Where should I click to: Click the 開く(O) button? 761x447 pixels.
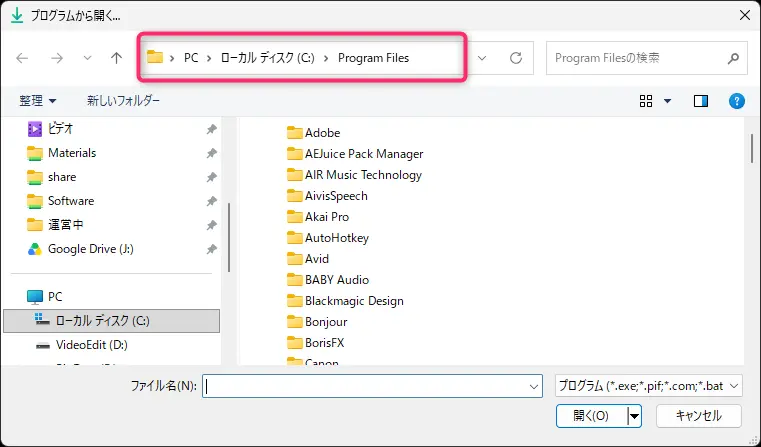point(591,416)
